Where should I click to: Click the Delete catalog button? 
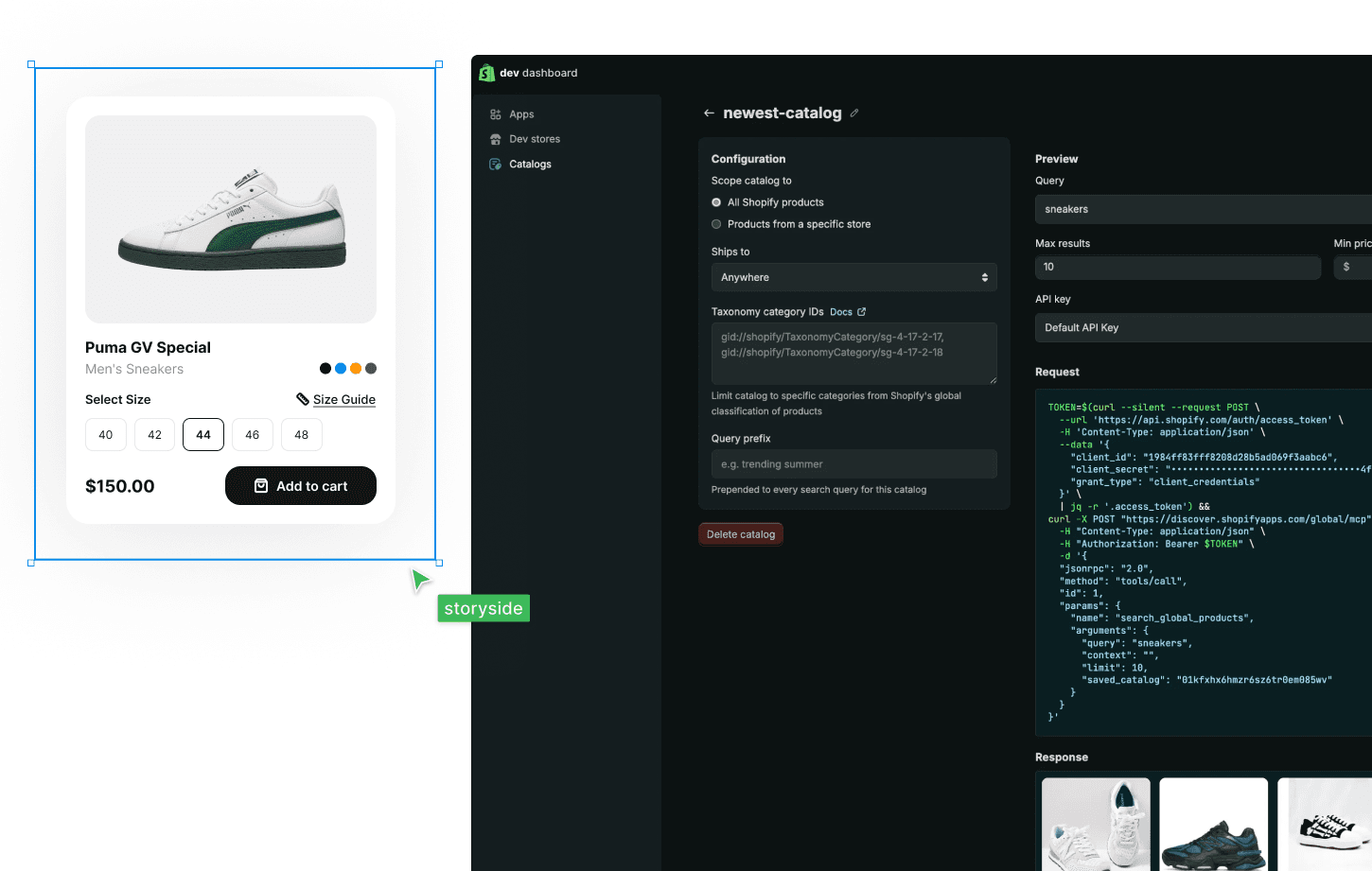(x=741, y=534)
